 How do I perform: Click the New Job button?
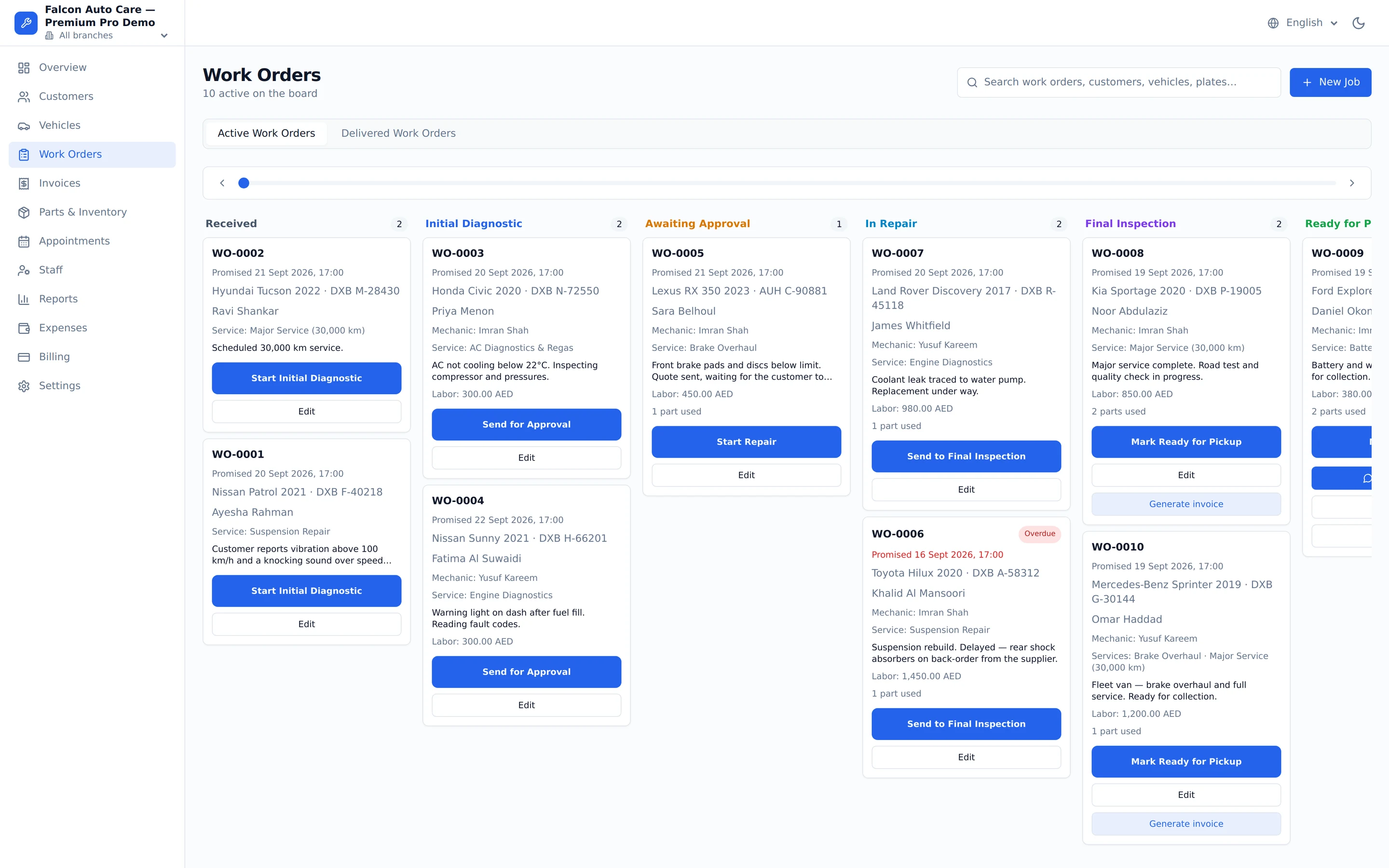[1330, 82]
